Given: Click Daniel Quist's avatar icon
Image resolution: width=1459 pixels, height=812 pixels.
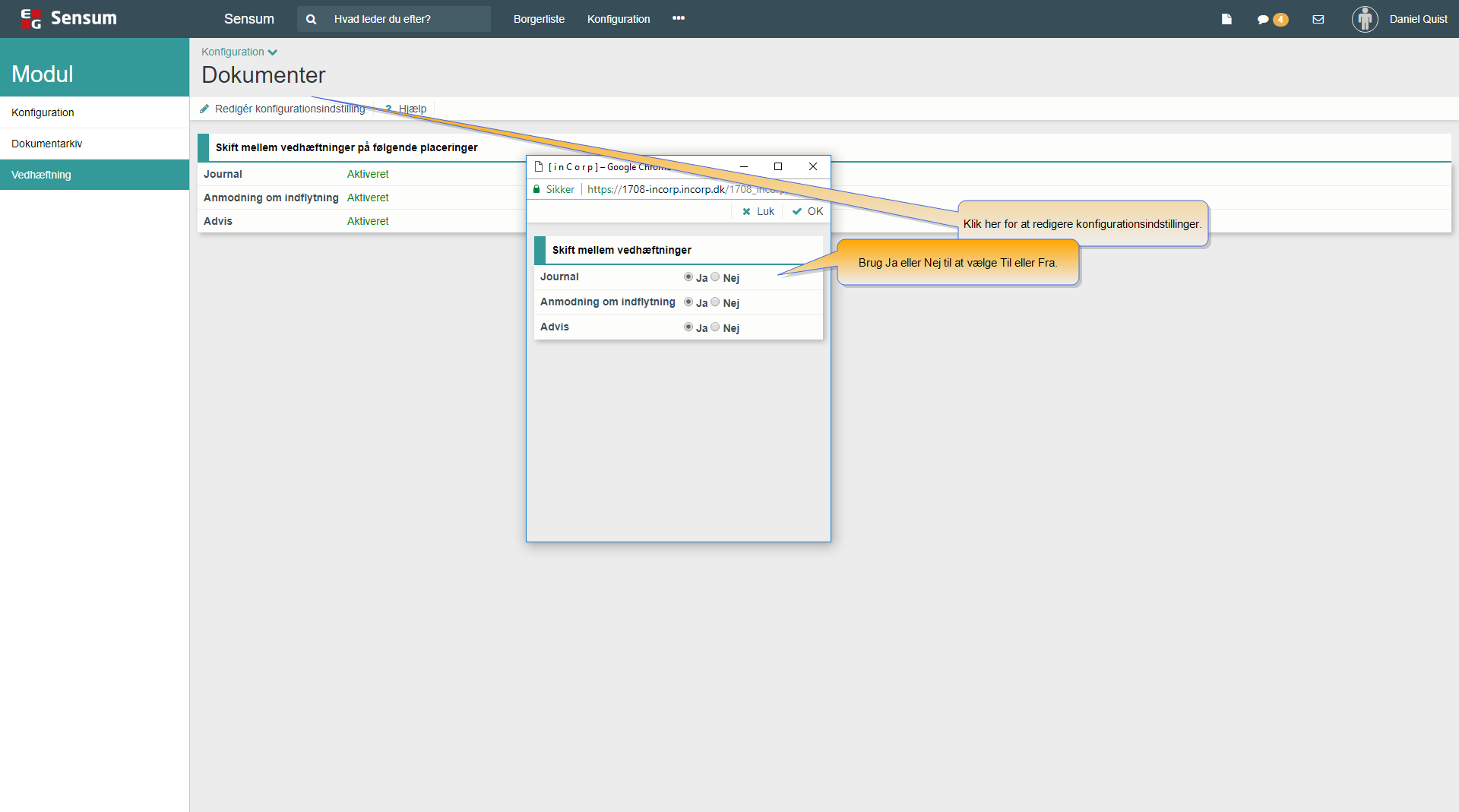Looking at the screenshot, I should (1365, 19).
